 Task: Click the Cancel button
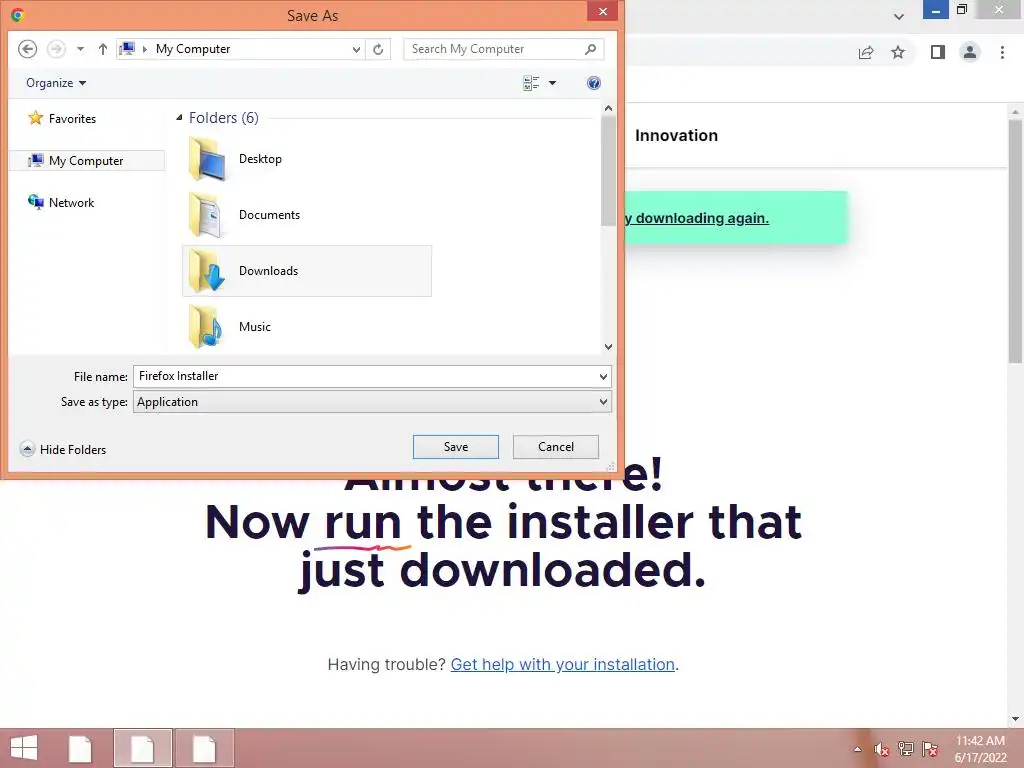[x=556, y=447]
